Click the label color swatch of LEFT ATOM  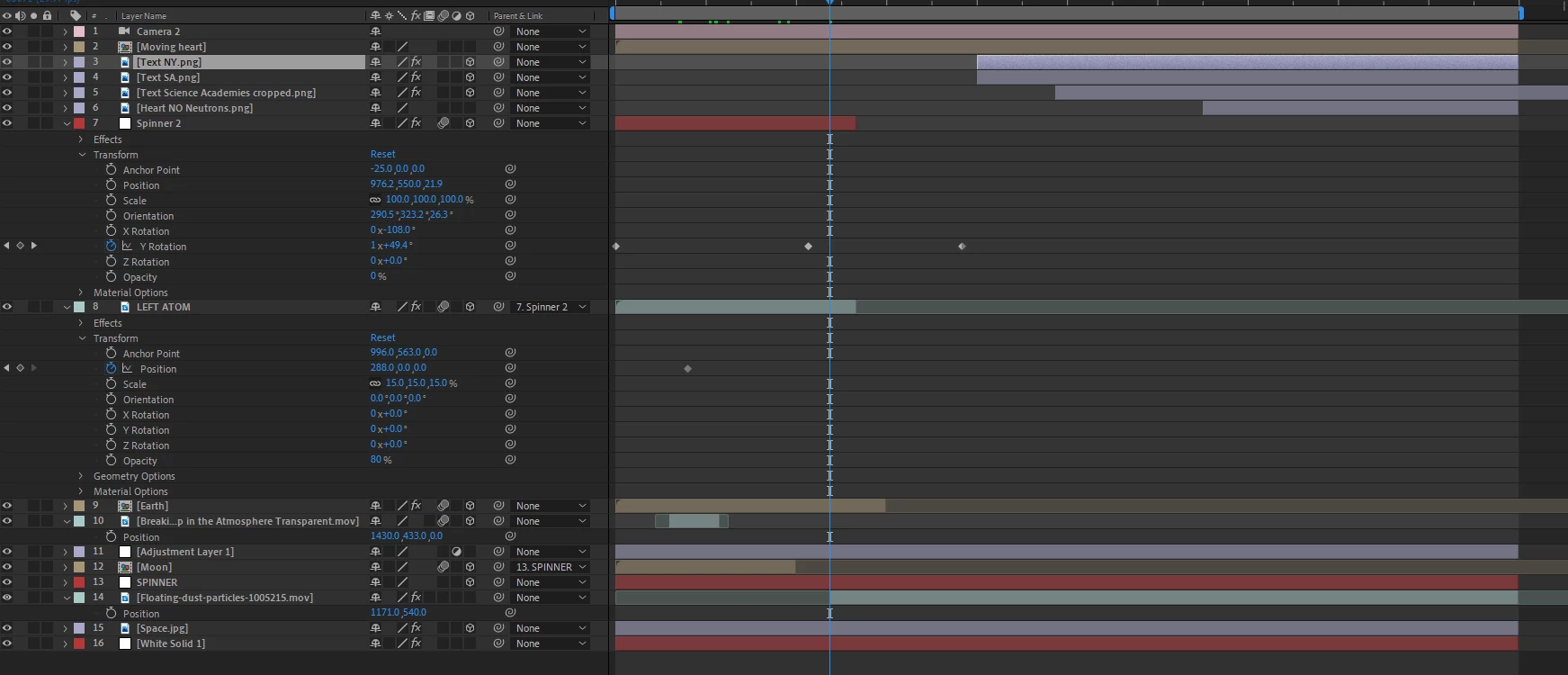(79, 307)
